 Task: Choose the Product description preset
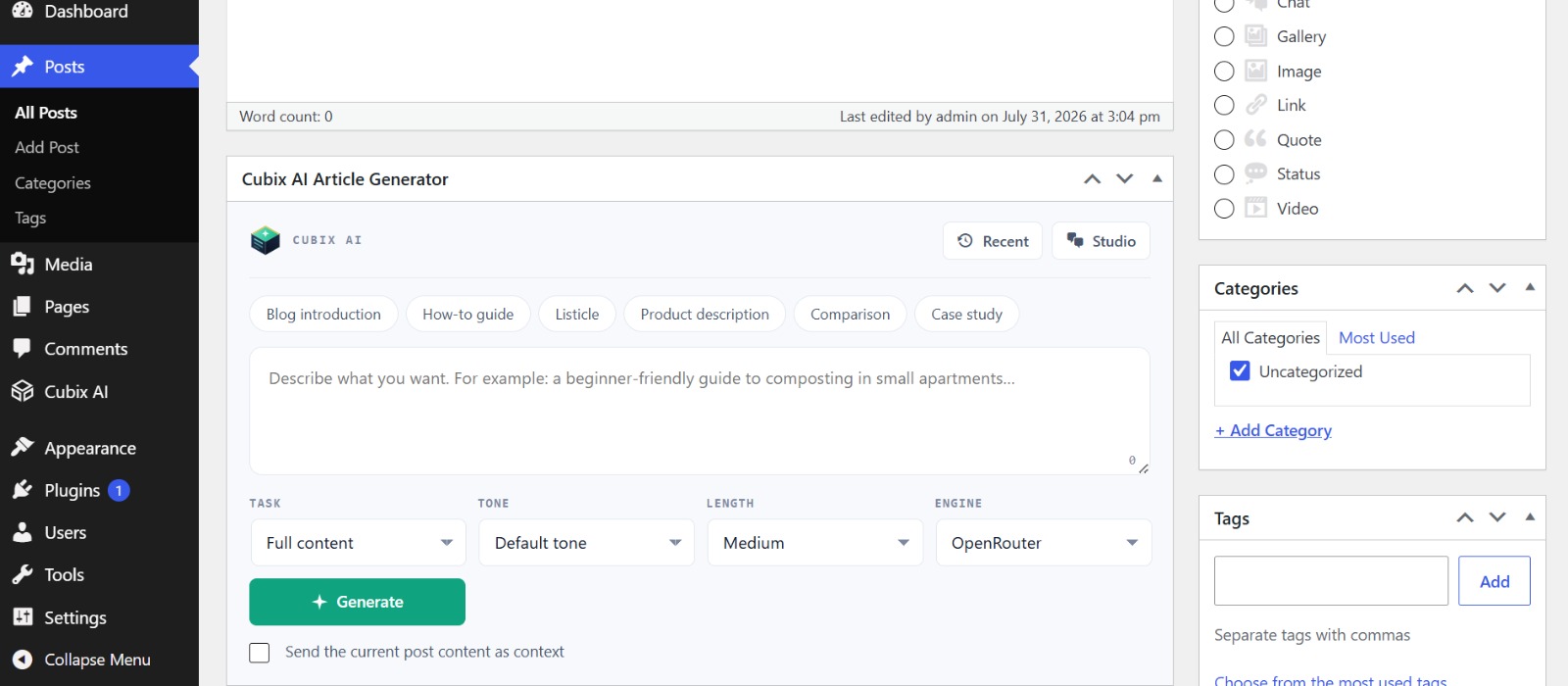point(705,314)
